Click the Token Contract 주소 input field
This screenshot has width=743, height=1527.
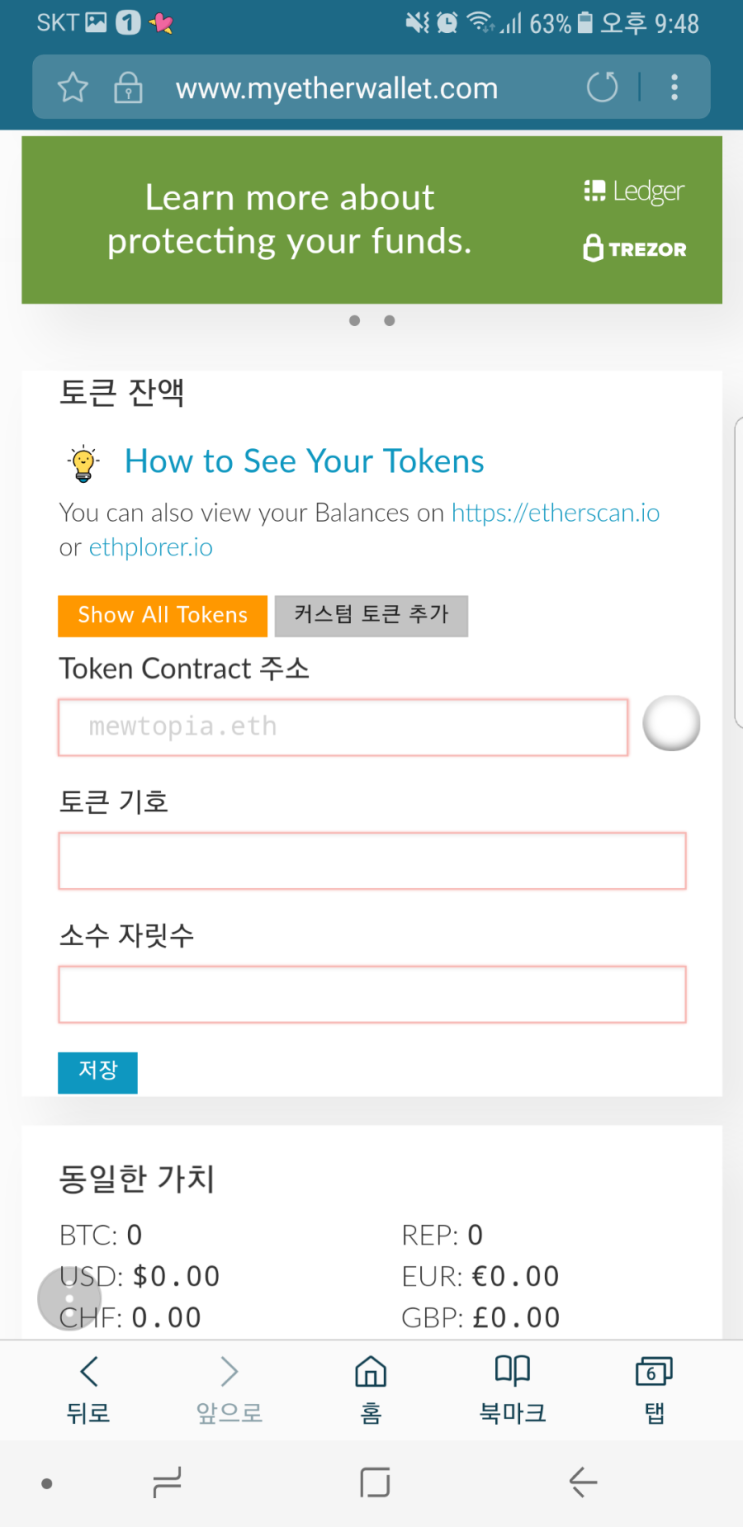click(343, 727)
